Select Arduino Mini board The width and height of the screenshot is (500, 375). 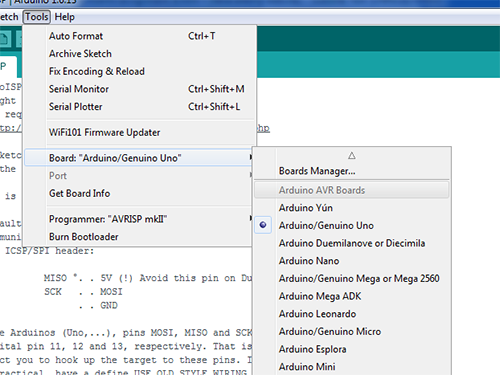(352, 367)
